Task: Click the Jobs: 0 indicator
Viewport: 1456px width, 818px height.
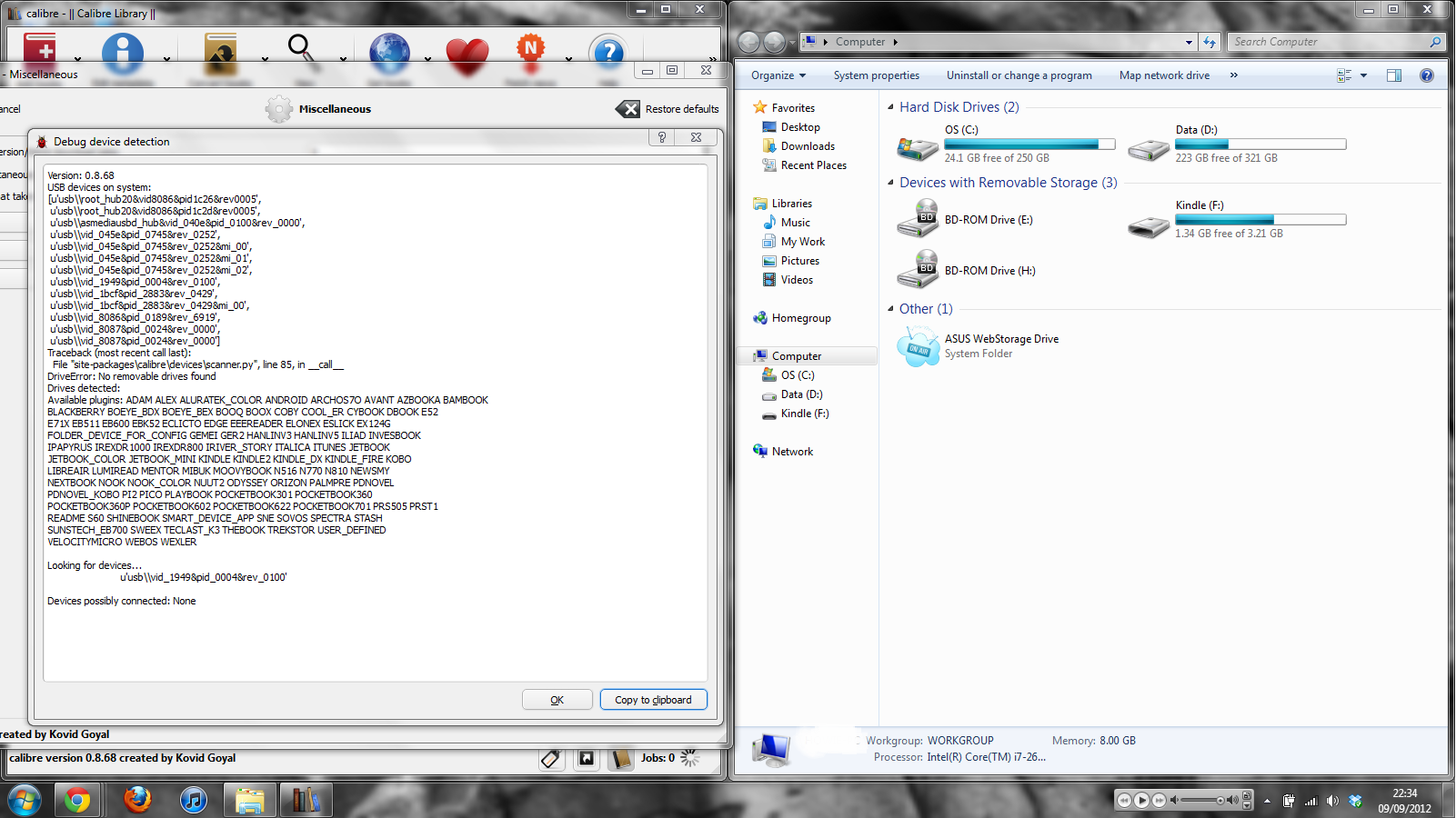Action: point(658,758)
